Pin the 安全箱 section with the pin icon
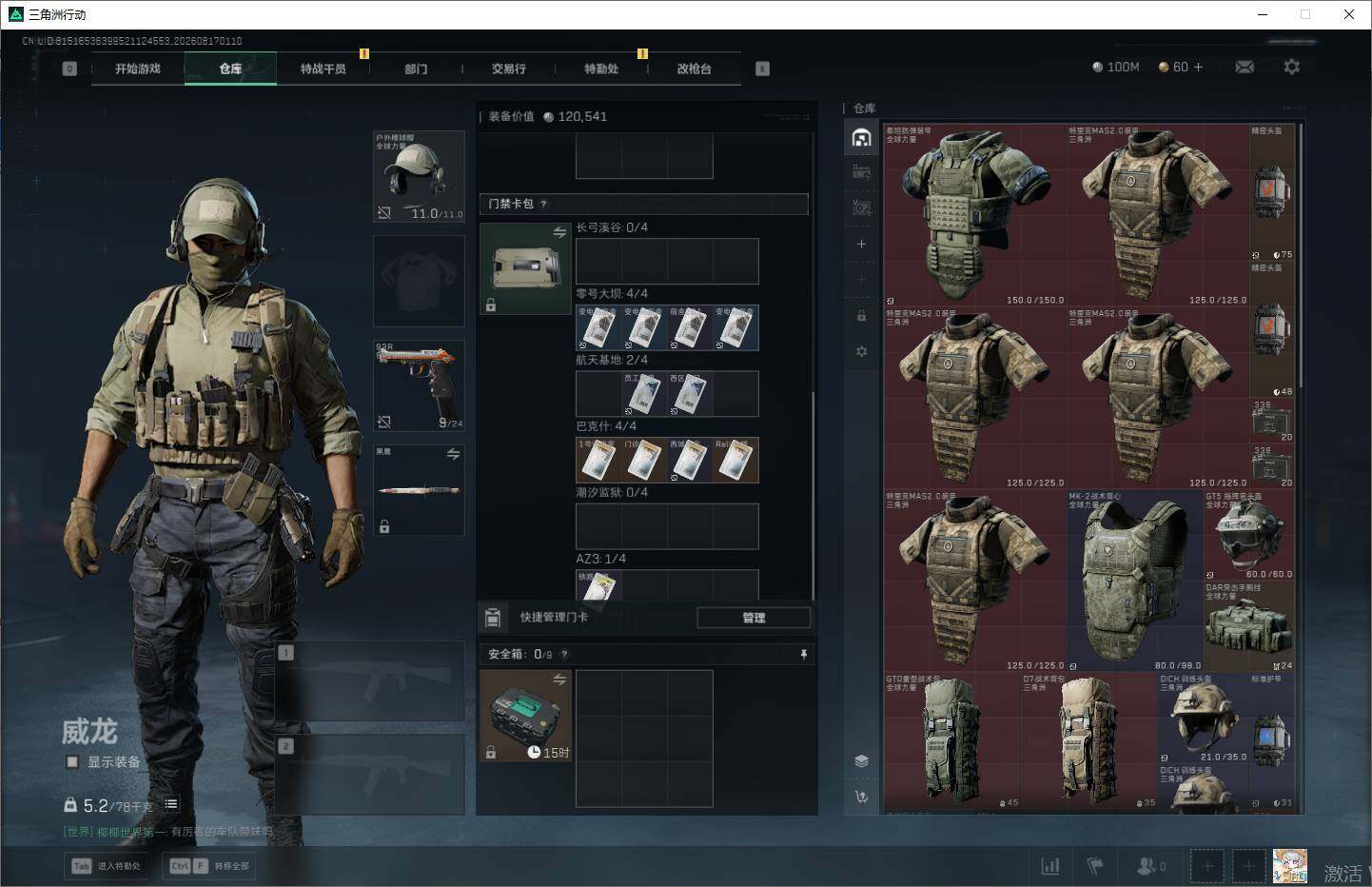 pyautogui.click(x=804, y=654)
